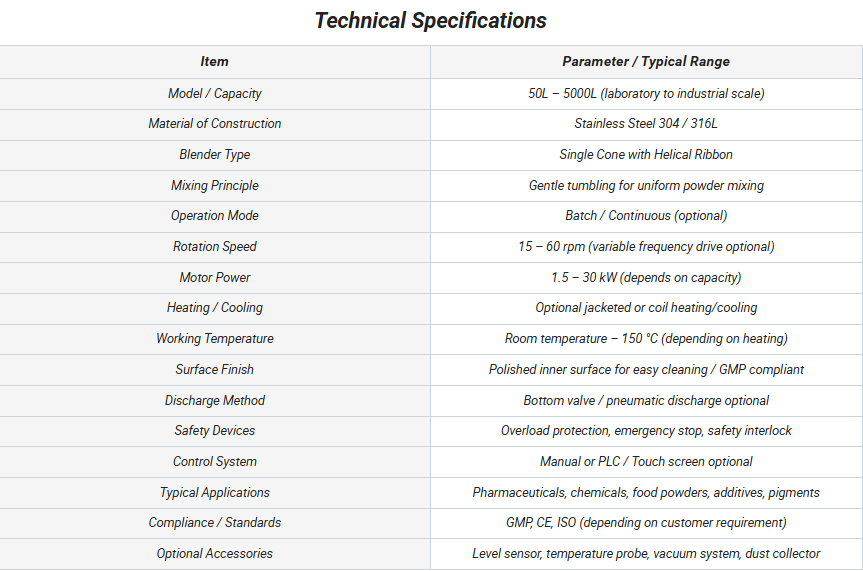Click the Surface Finish description text
Image resolution: width=863 pixels, height=571 pixels.
click(x=646, y=370)
